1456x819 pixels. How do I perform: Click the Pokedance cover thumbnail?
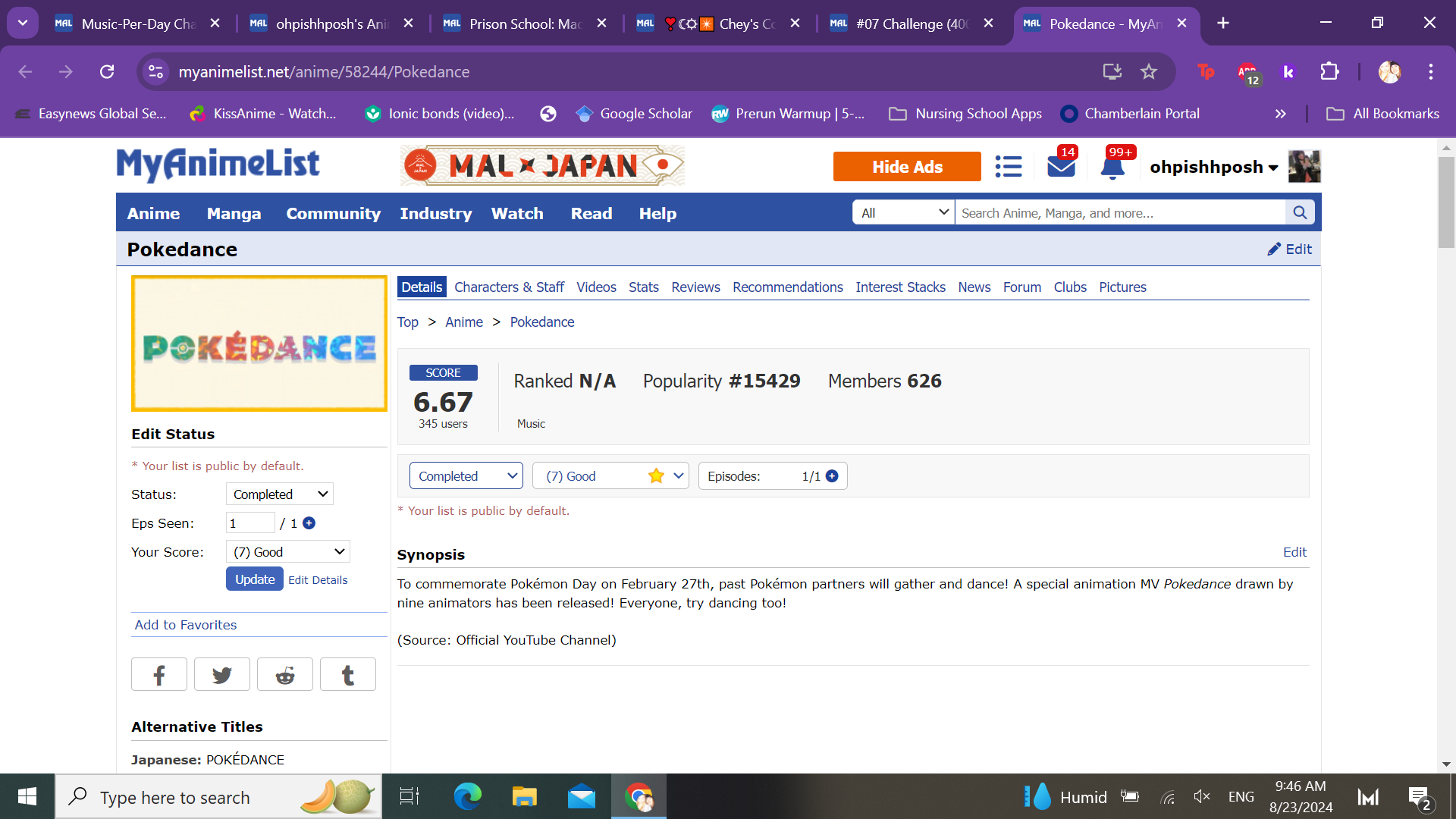[x=259, y=344]
